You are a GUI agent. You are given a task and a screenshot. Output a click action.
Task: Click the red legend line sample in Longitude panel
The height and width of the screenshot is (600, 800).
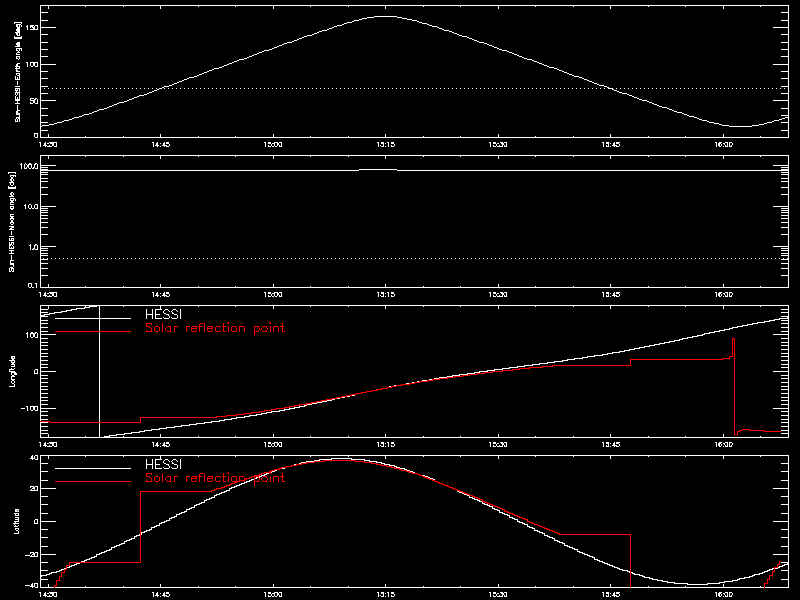point(93,332)
